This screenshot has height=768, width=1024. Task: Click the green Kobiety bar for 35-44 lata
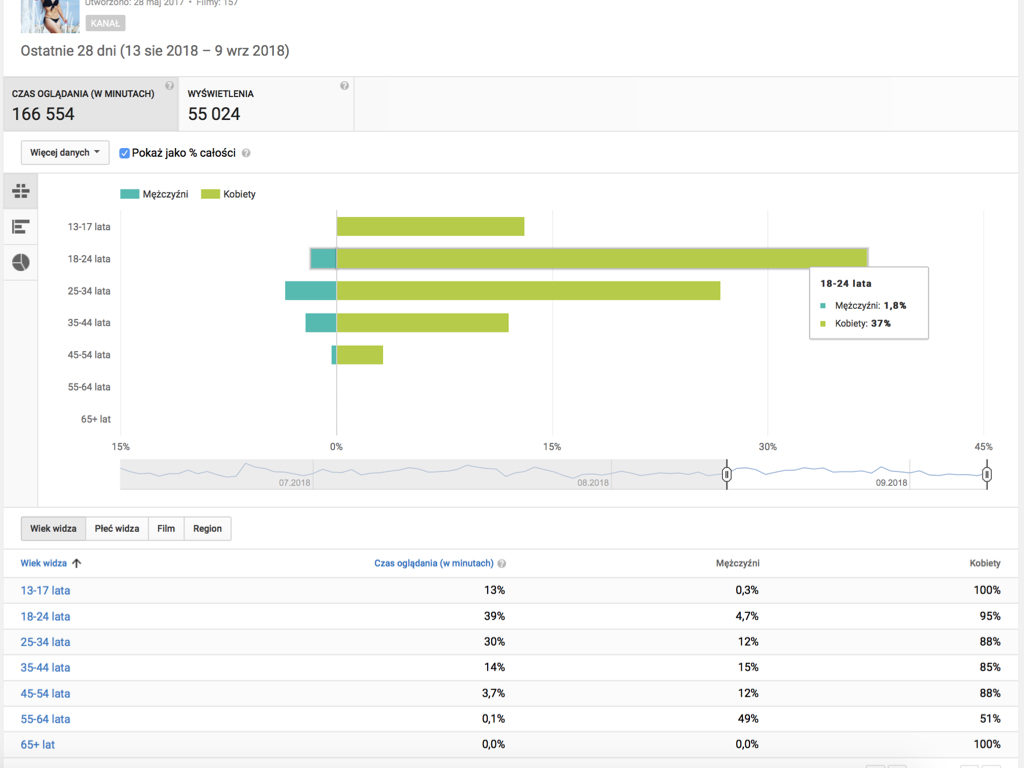[423, 323]
